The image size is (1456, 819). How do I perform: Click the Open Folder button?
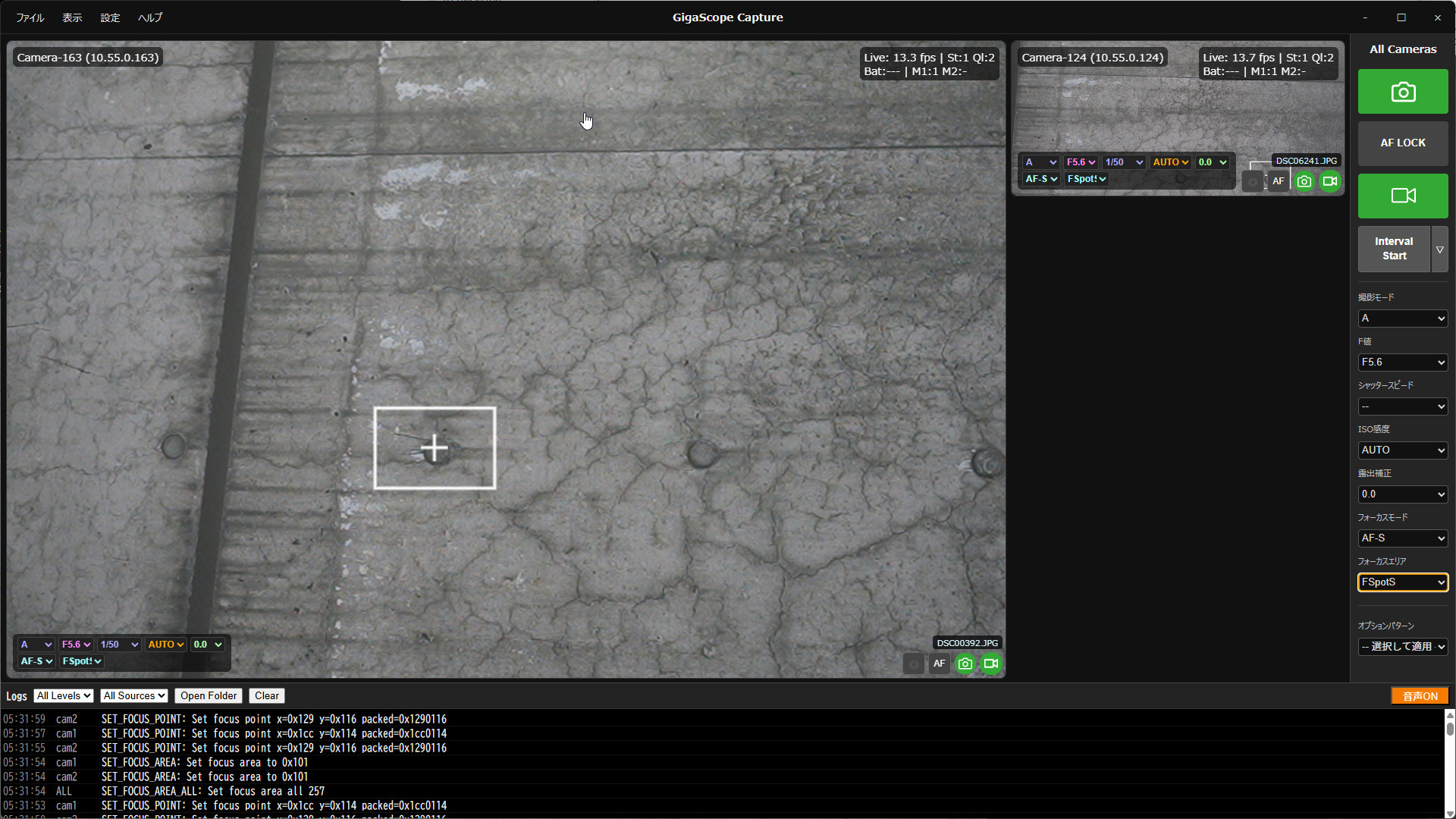[x=209, y=695]
